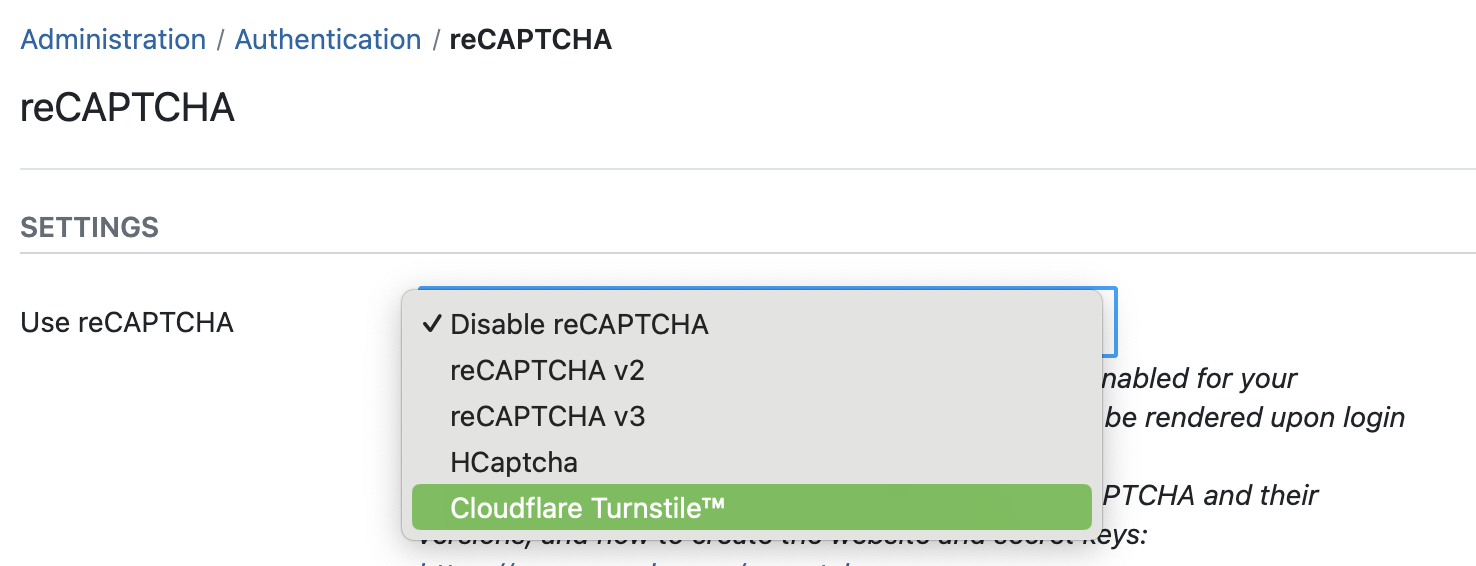This screenshot has width=1476, height=566.
Task: Click the slash separator after Administration
Action: pyautogui.click(x=220, y=40)
